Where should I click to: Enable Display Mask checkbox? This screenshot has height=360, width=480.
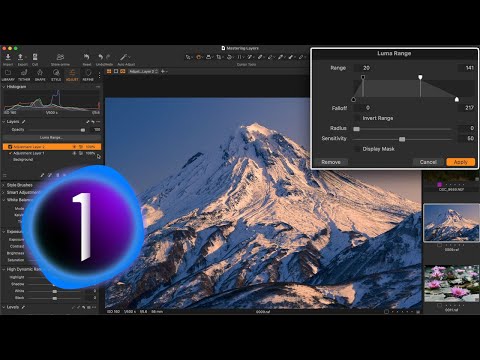pyautogui.click(x=357, y=149)
